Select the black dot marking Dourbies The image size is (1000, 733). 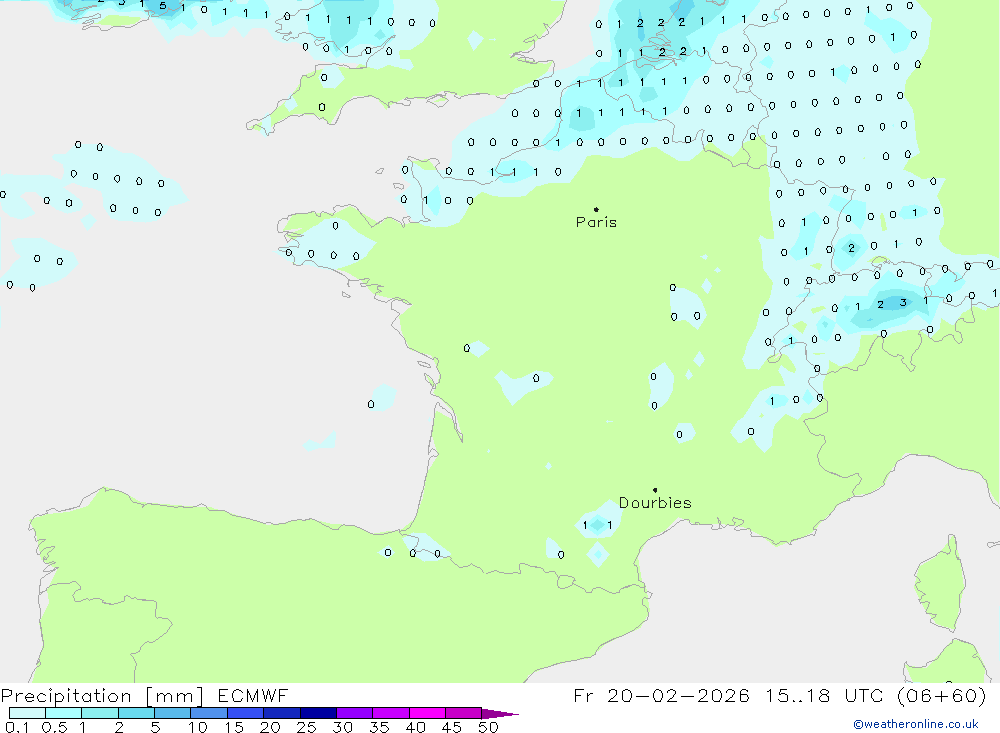pos(655,490)
